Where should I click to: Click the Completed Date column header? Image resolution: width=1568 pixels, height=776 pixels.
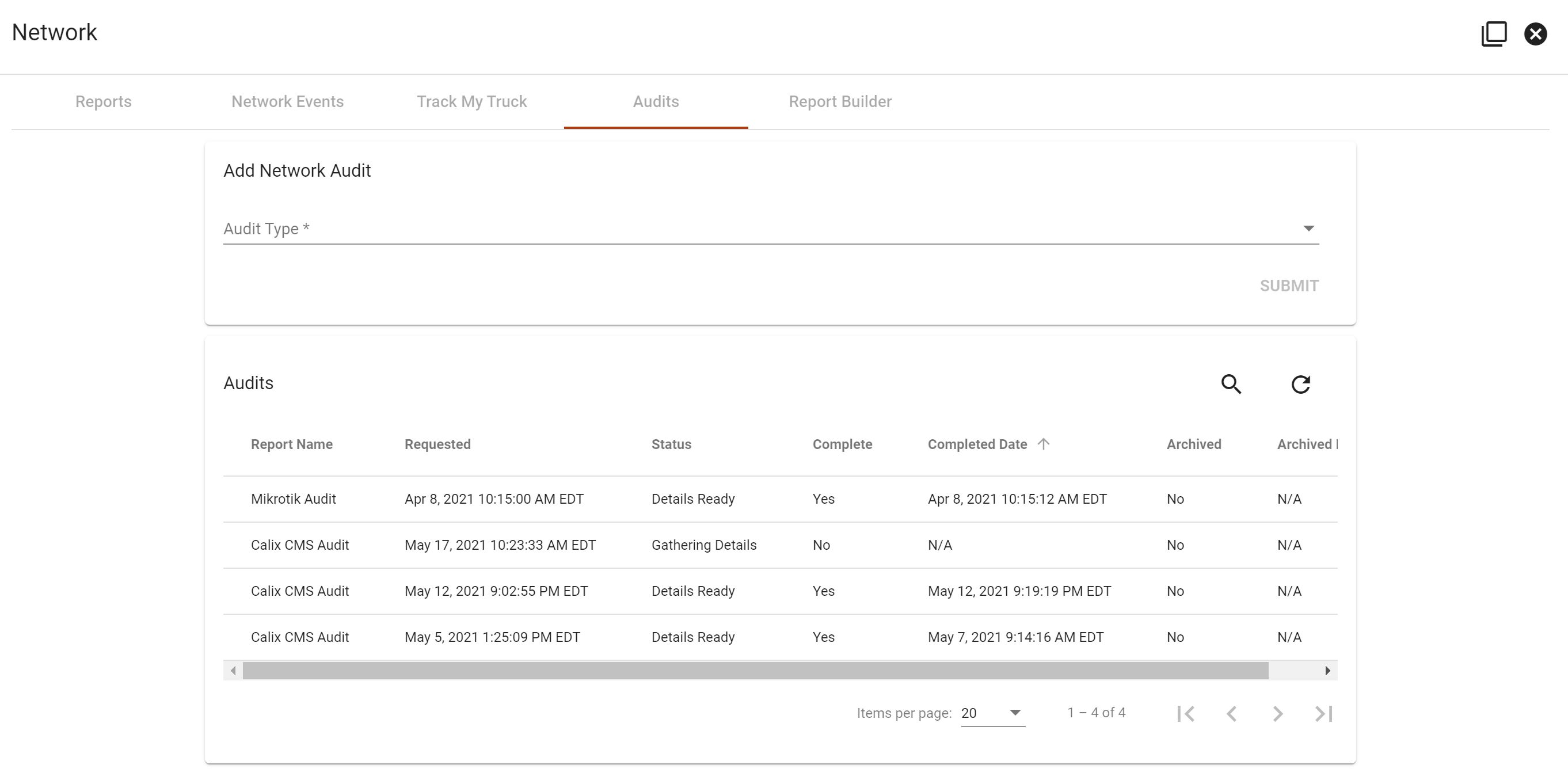coord(977,444)
